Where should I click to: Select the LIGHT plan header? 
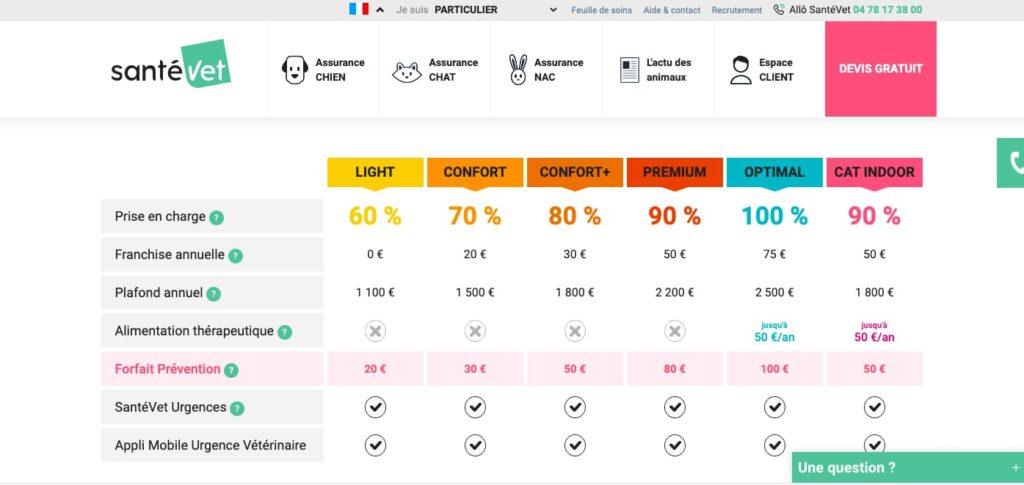pos(375,172)
